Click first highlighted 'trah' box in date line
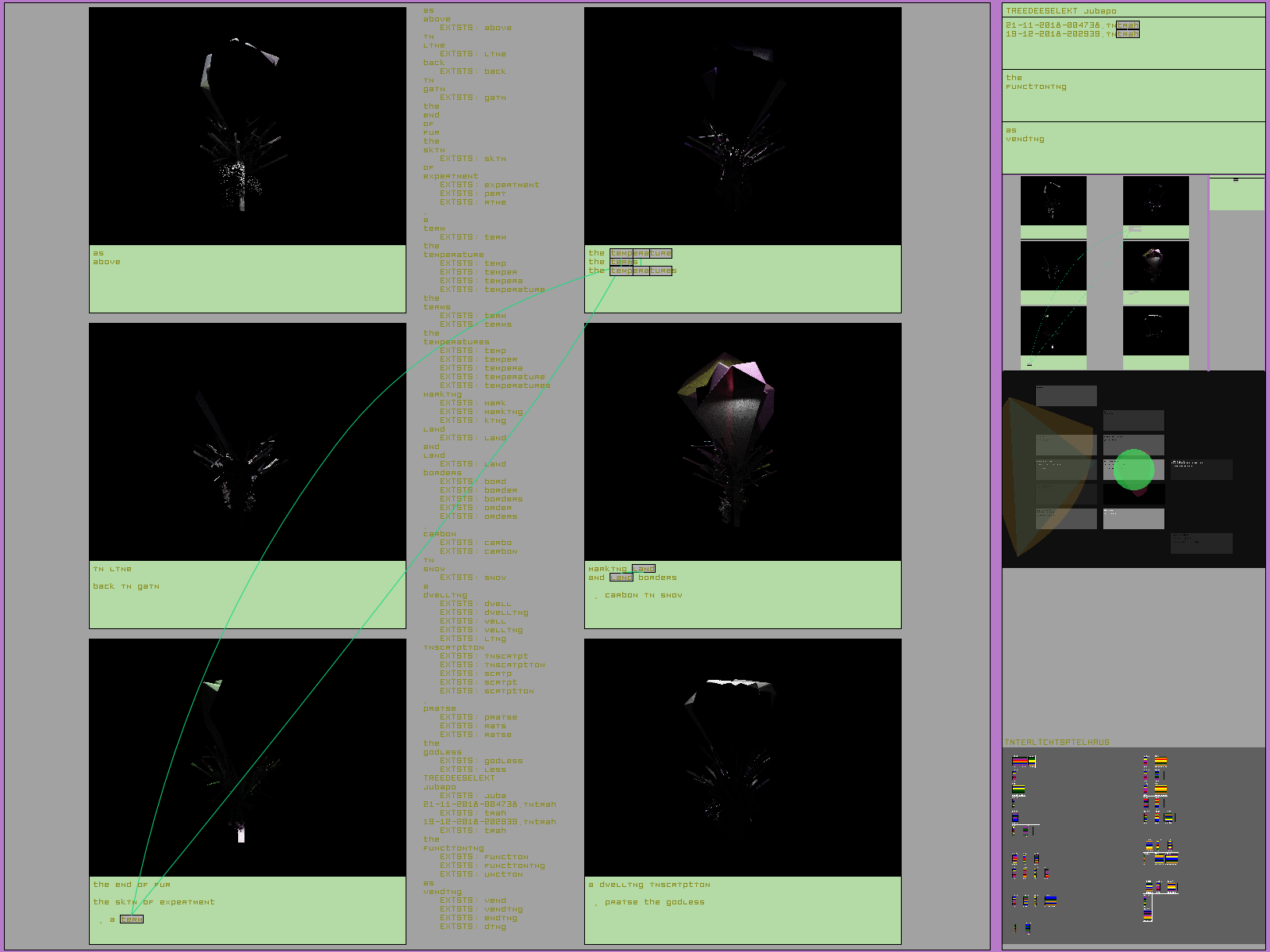The height and width of the screenshot is (952, 1270). [x=1128, y=25]
